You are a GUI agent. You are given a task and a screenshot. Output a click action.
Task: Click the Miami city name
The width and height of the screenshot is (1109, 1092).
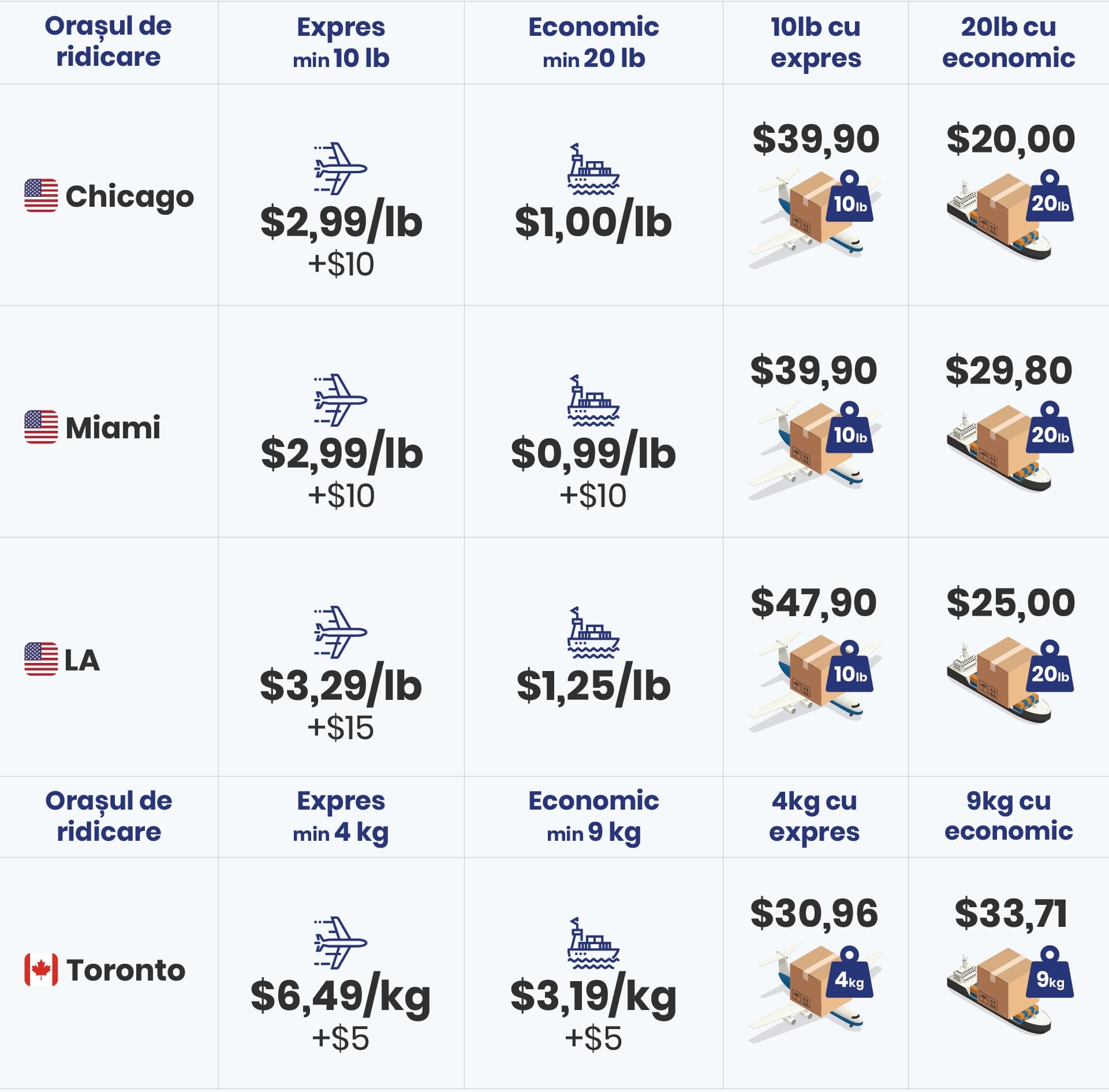[x=113, y=427]
